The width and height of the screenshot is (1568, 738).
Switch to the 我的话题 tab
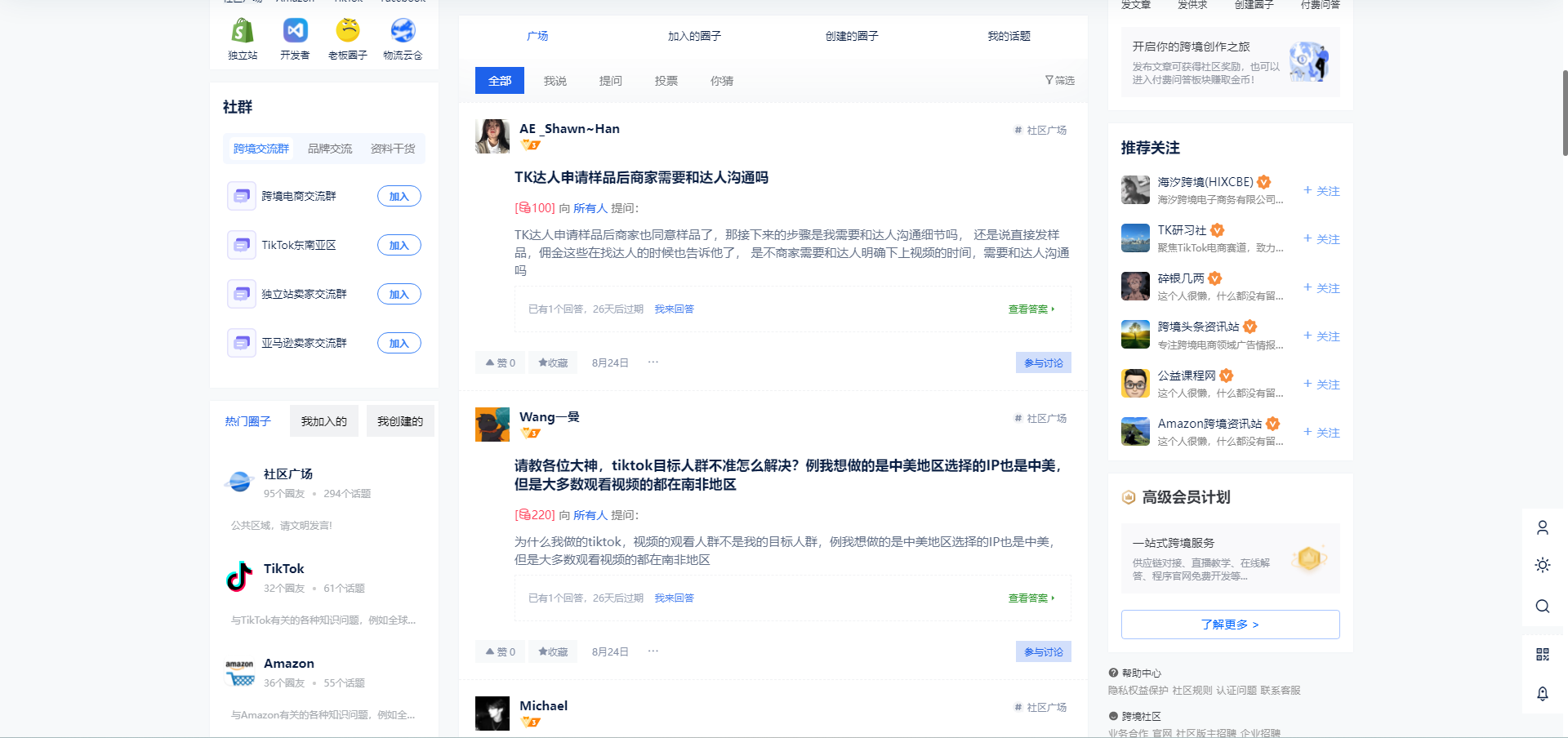1009,36
